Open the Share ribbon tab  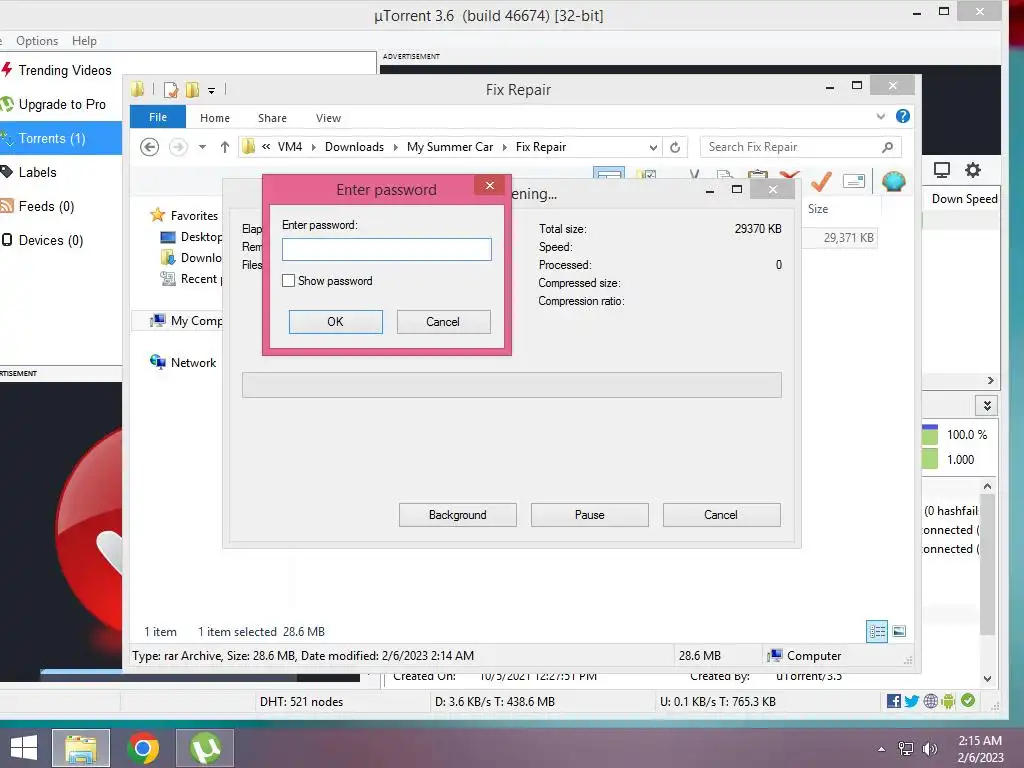[x=272, y=118]
